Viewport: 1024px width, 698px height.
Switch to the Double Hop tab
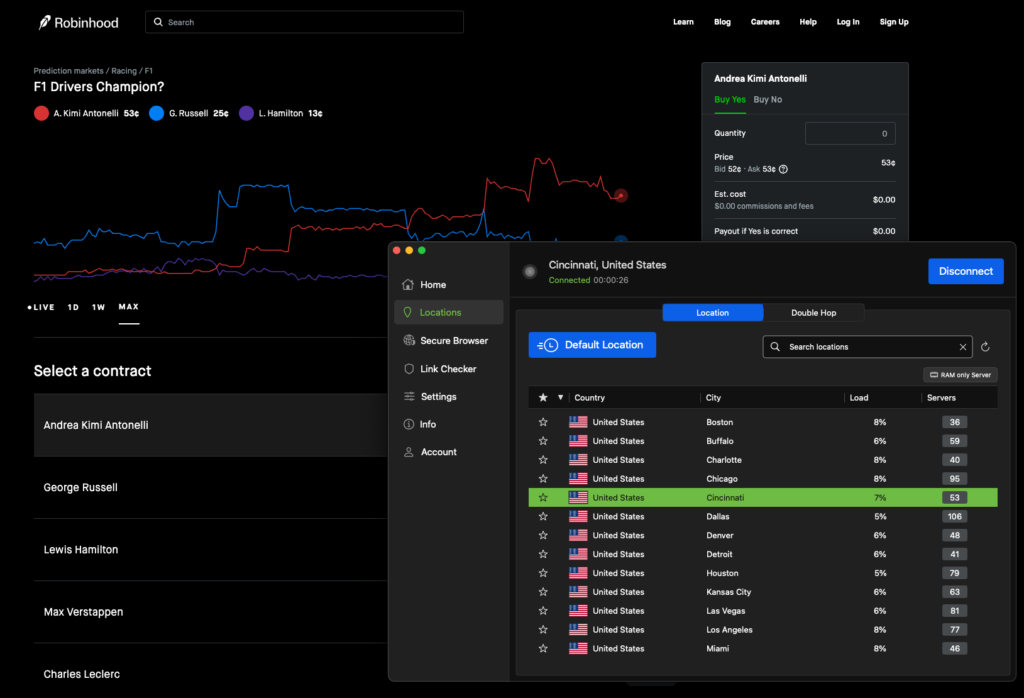pos(814,313)
